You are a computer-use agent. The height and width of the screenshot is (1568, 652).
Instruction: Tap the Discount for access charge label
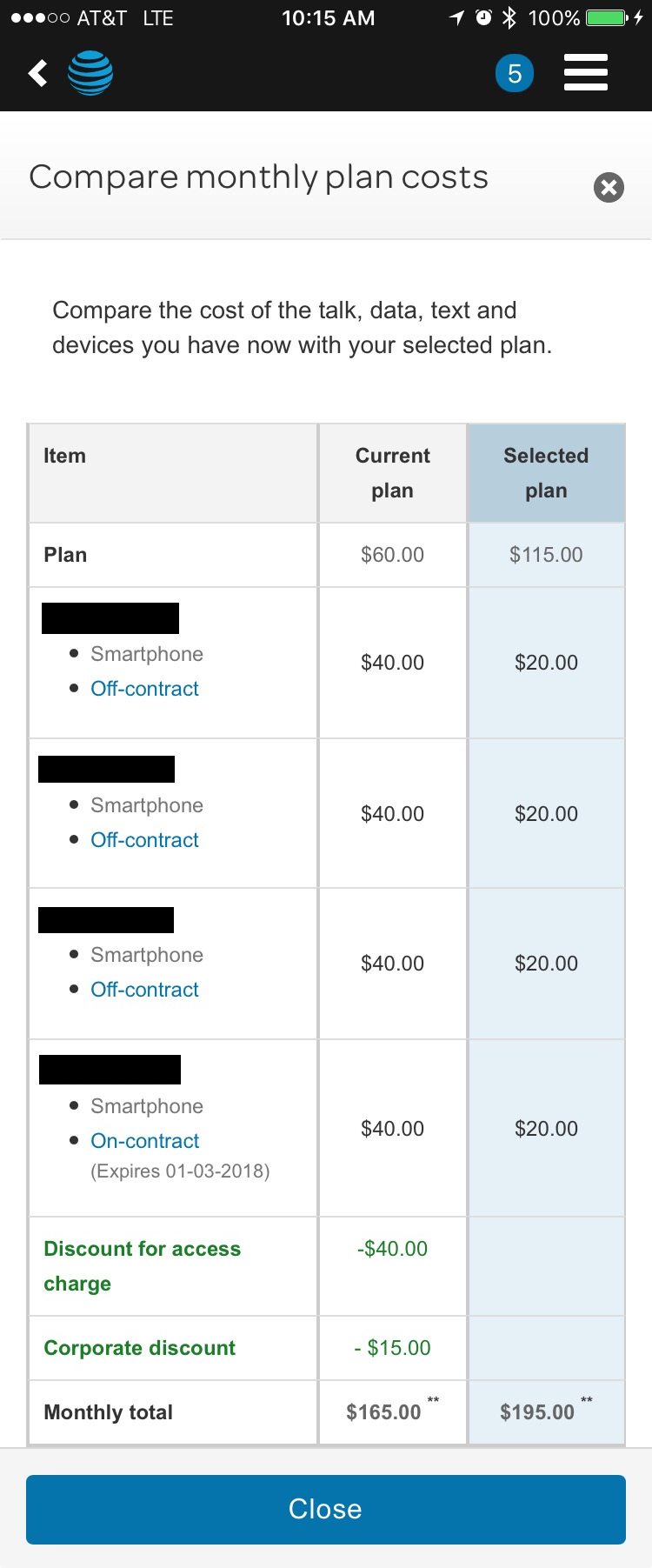coord(142,1266)
